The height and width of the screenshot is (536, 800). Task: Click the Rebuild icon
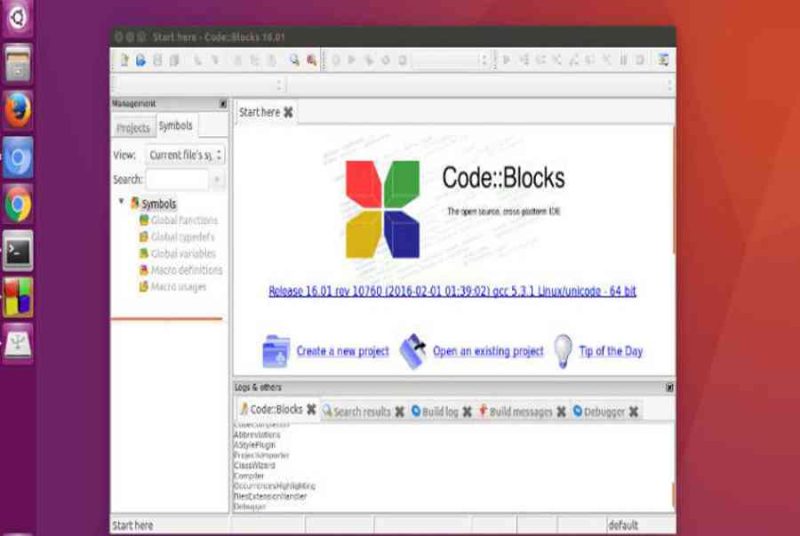pyautogui.click(x=386, y=60)
